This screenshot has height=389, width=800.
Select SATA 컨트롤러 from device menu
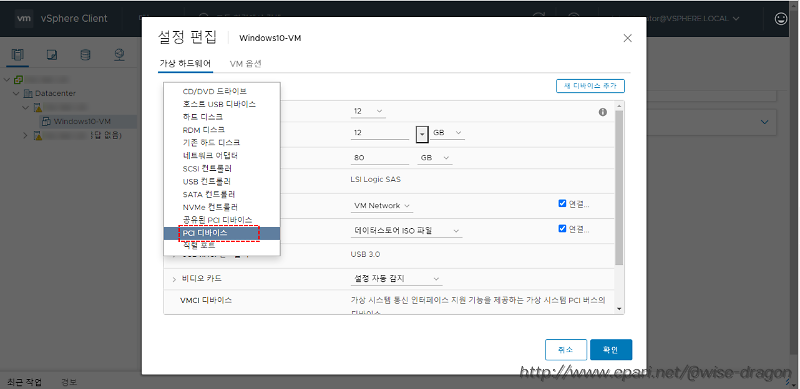click(x=221, y=194)
